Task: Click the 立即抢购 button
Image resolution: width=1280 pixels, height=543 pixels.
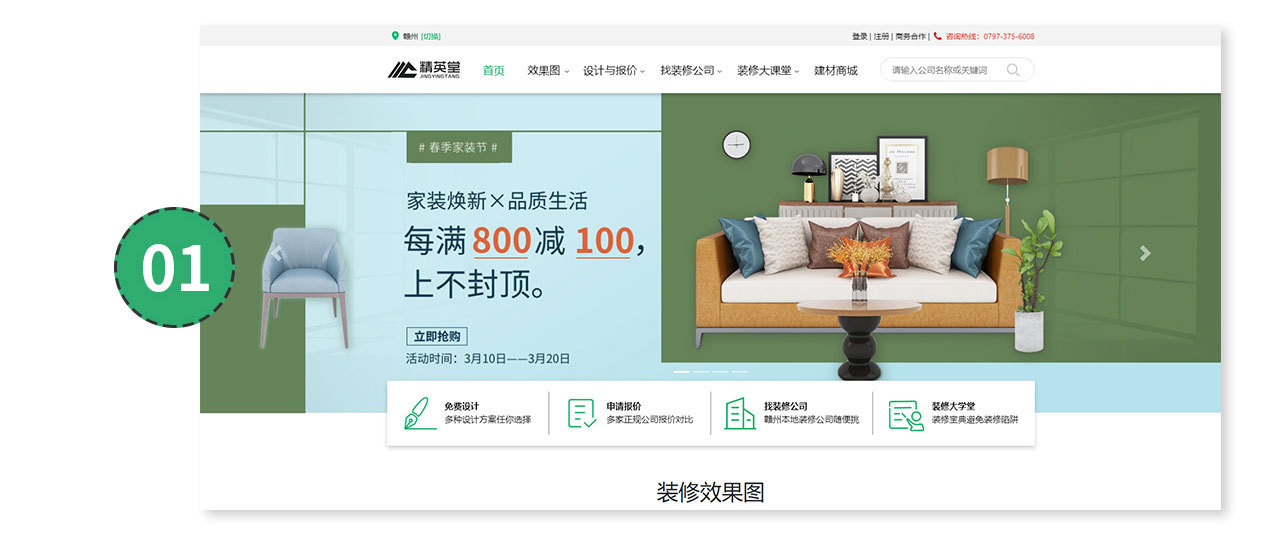Action: 437,337
